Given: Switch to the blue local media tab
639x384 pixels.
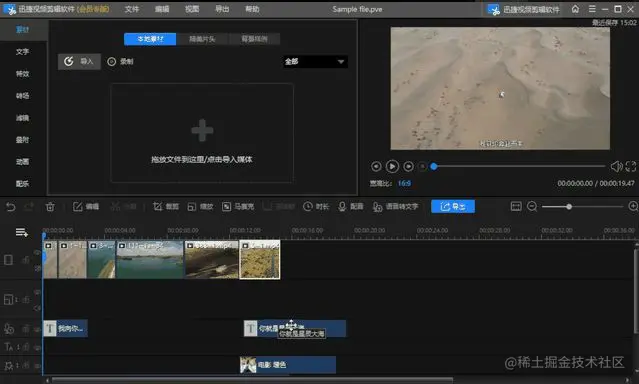Looking at the screenshot, I should click(x=150, y=39).
